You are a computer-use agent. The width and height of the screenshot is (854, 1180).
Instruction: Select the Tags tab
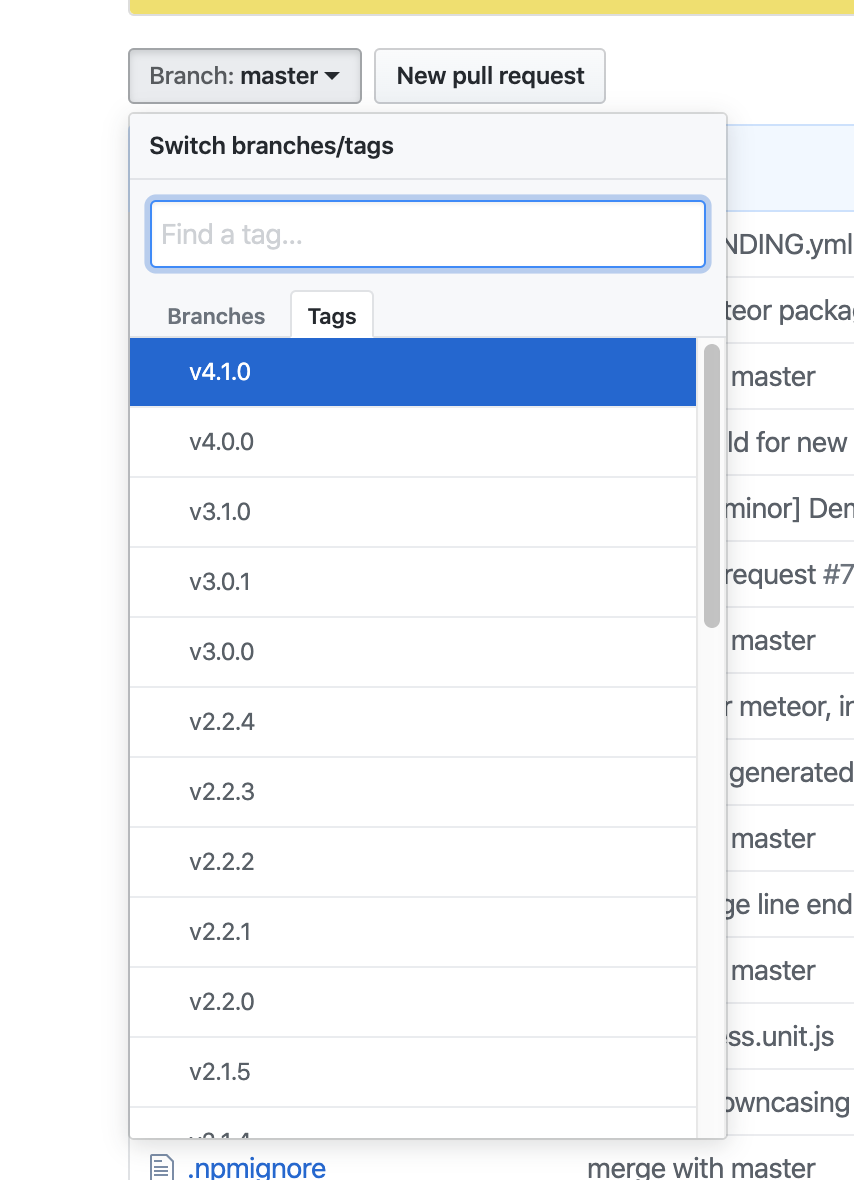[x=332, y=316]
